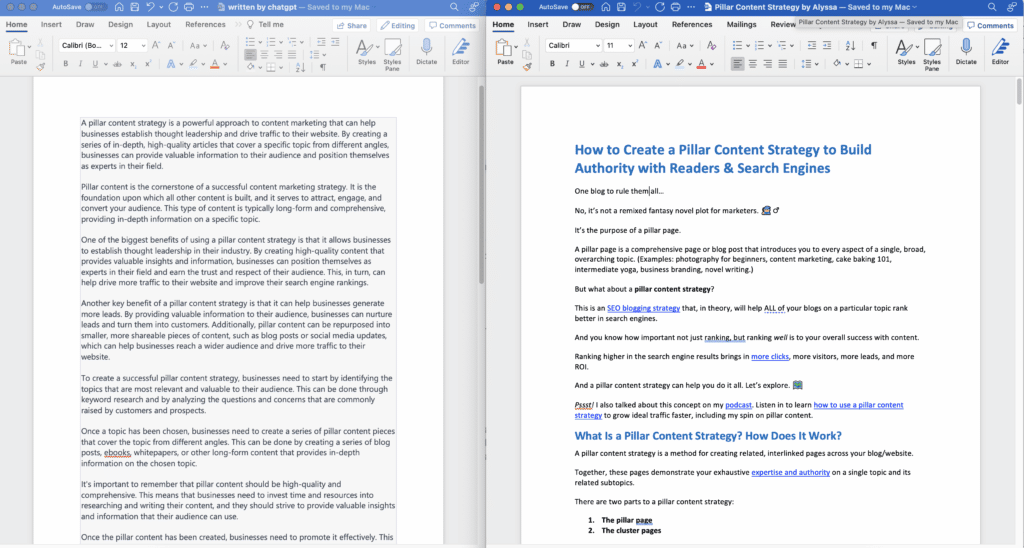Viewport: 1024px width, 548px height.
Task: Click Search magnifier in the chatgpt document title bar
Action: point(451,6)
